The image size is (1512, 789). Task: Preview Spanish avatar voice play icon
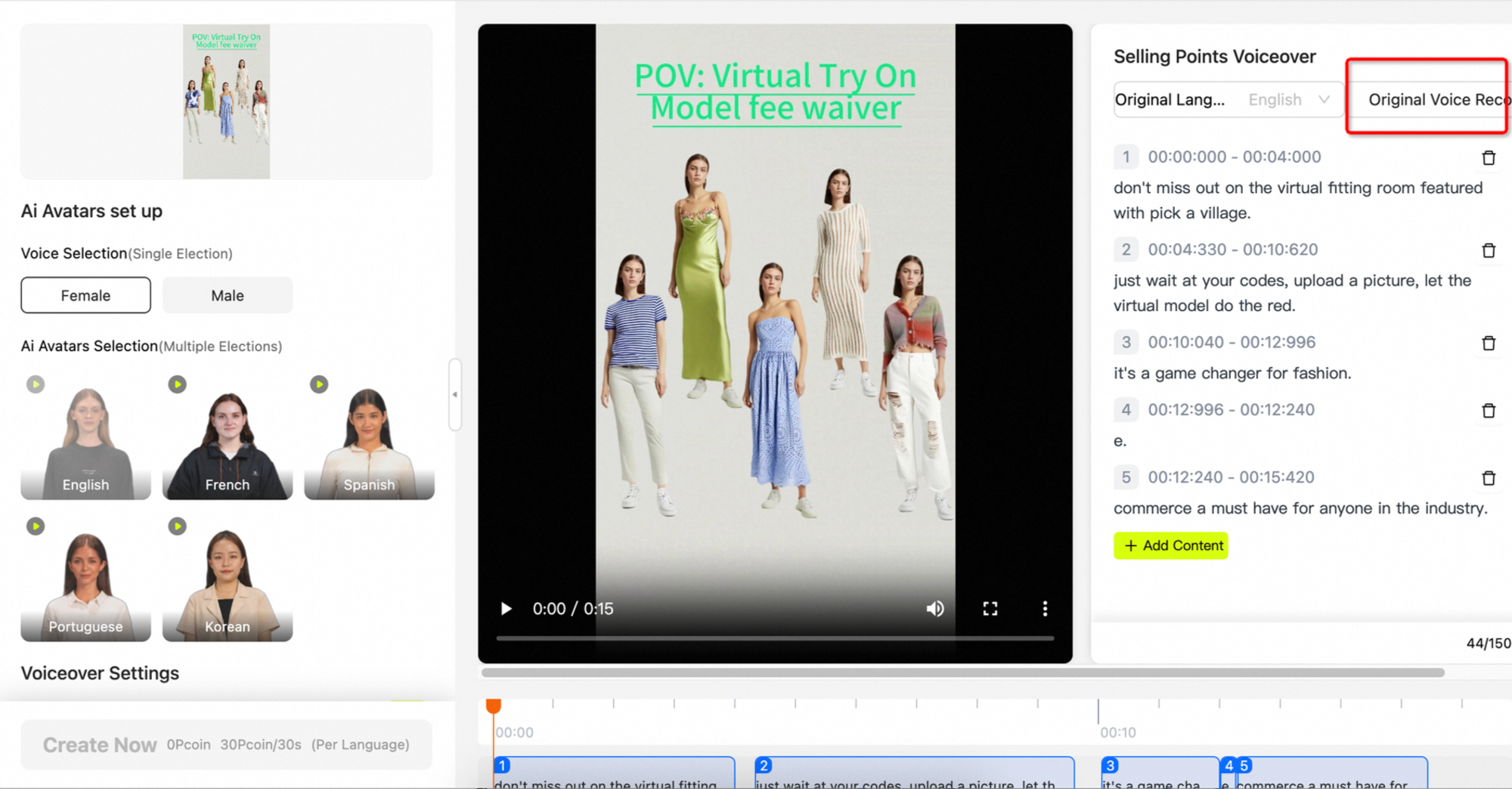[319, 384]
